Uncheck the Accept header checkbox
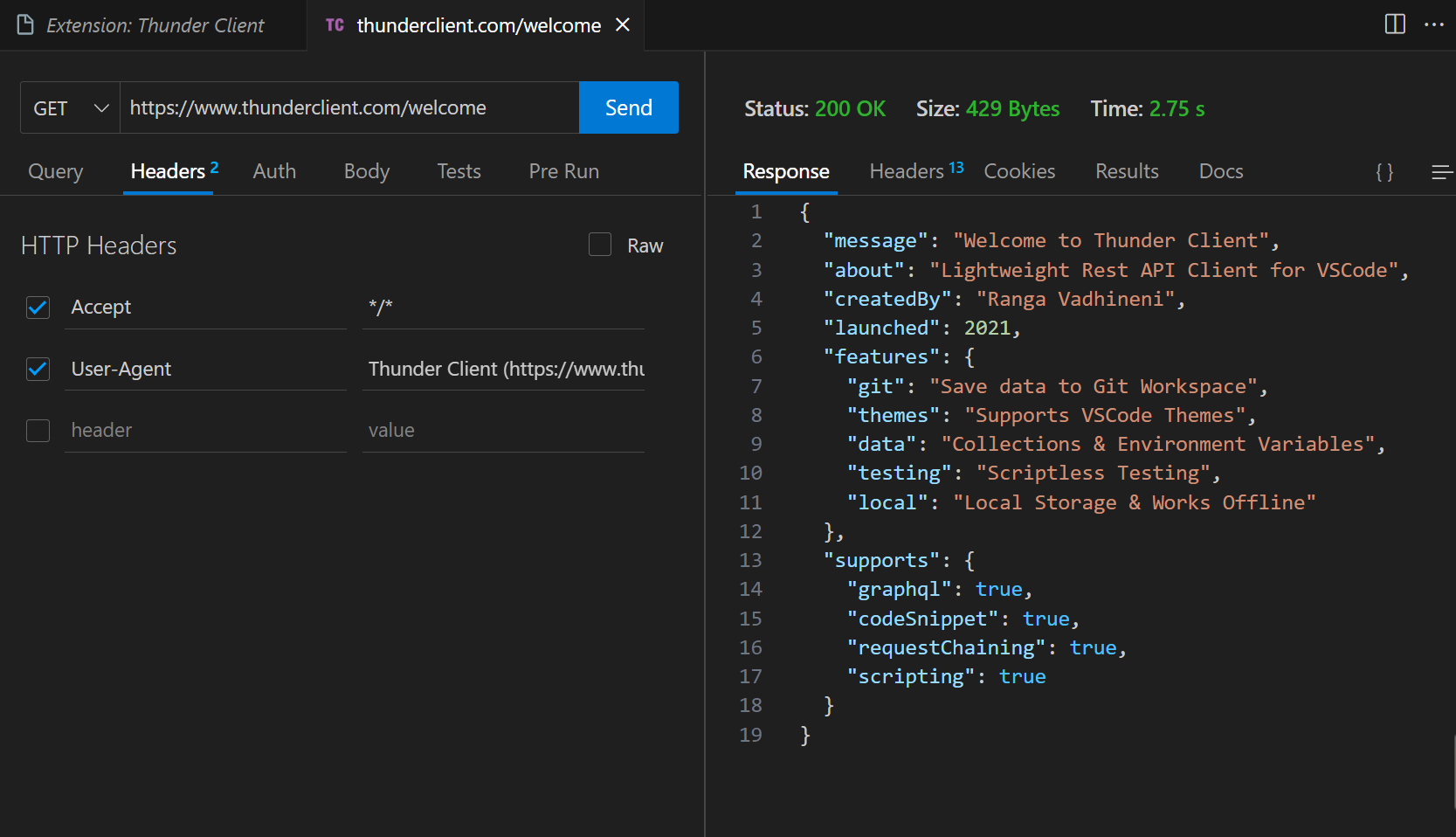The height and width of the screenshot is (837, 1456). tap(38, 308)
